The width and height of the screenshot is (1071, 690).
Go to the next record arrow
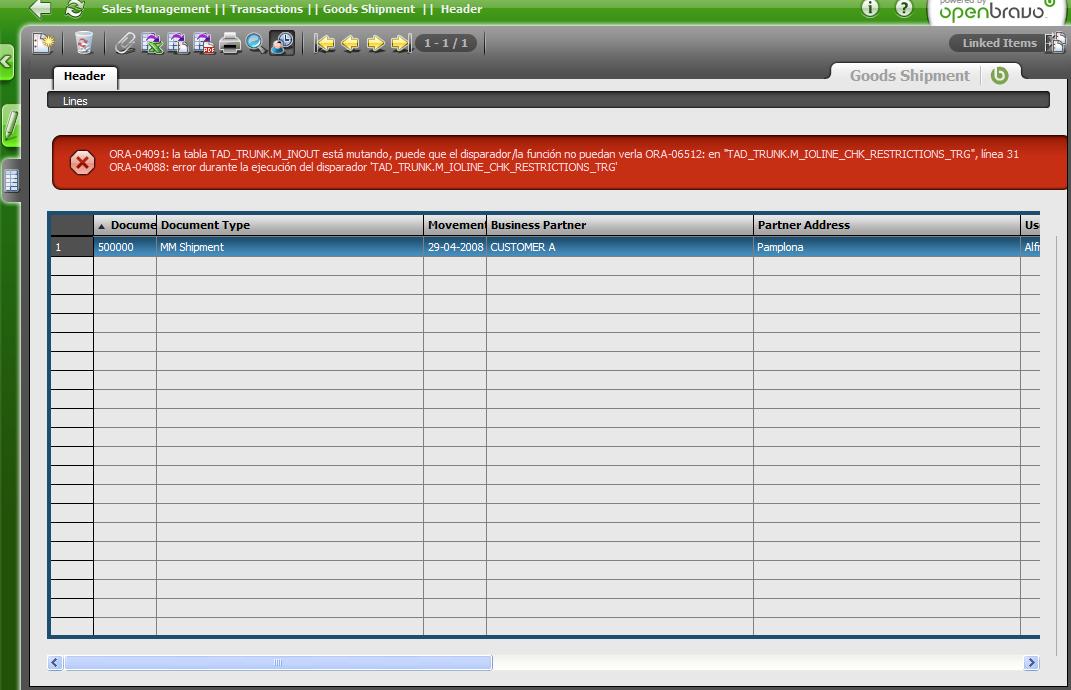(x=376, y=43)
